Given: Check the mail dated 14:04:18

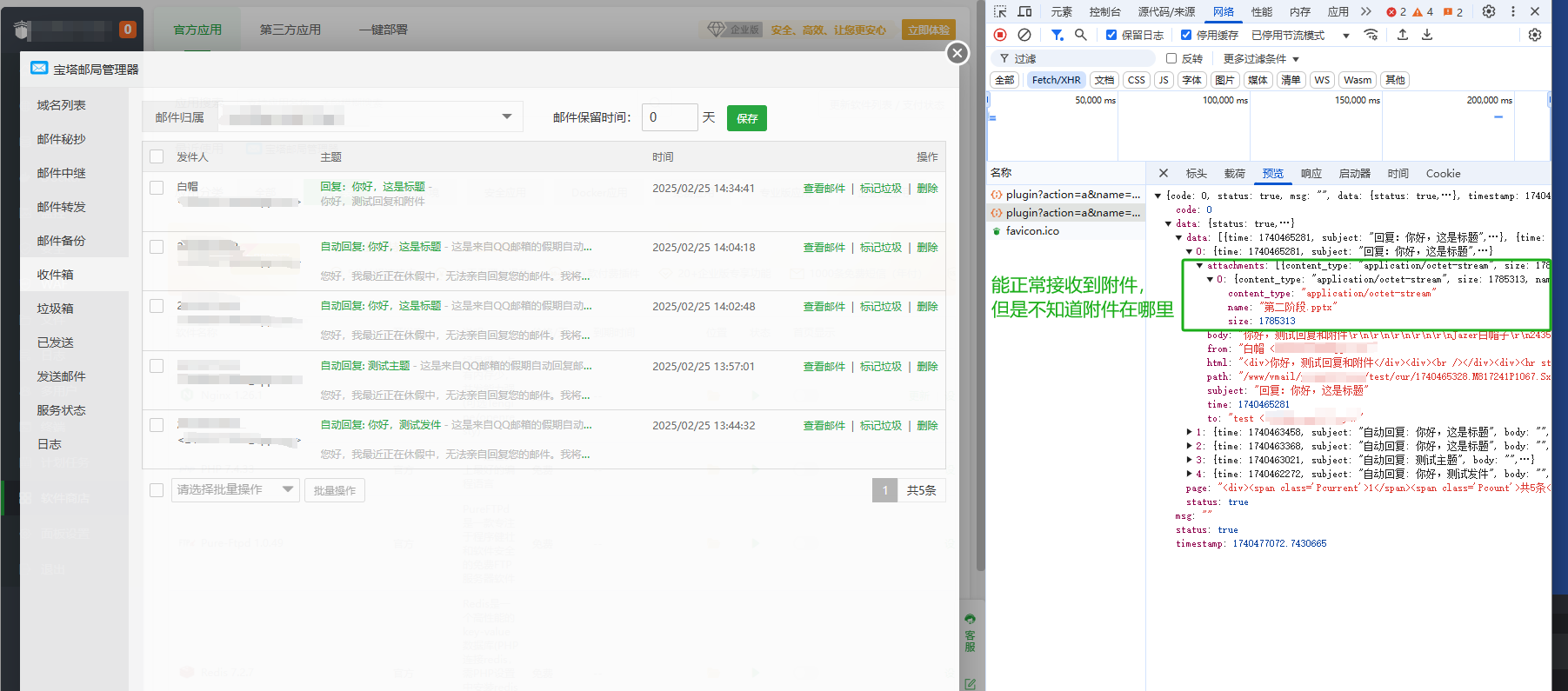Looking at the screenshot, I should (157, 247).
